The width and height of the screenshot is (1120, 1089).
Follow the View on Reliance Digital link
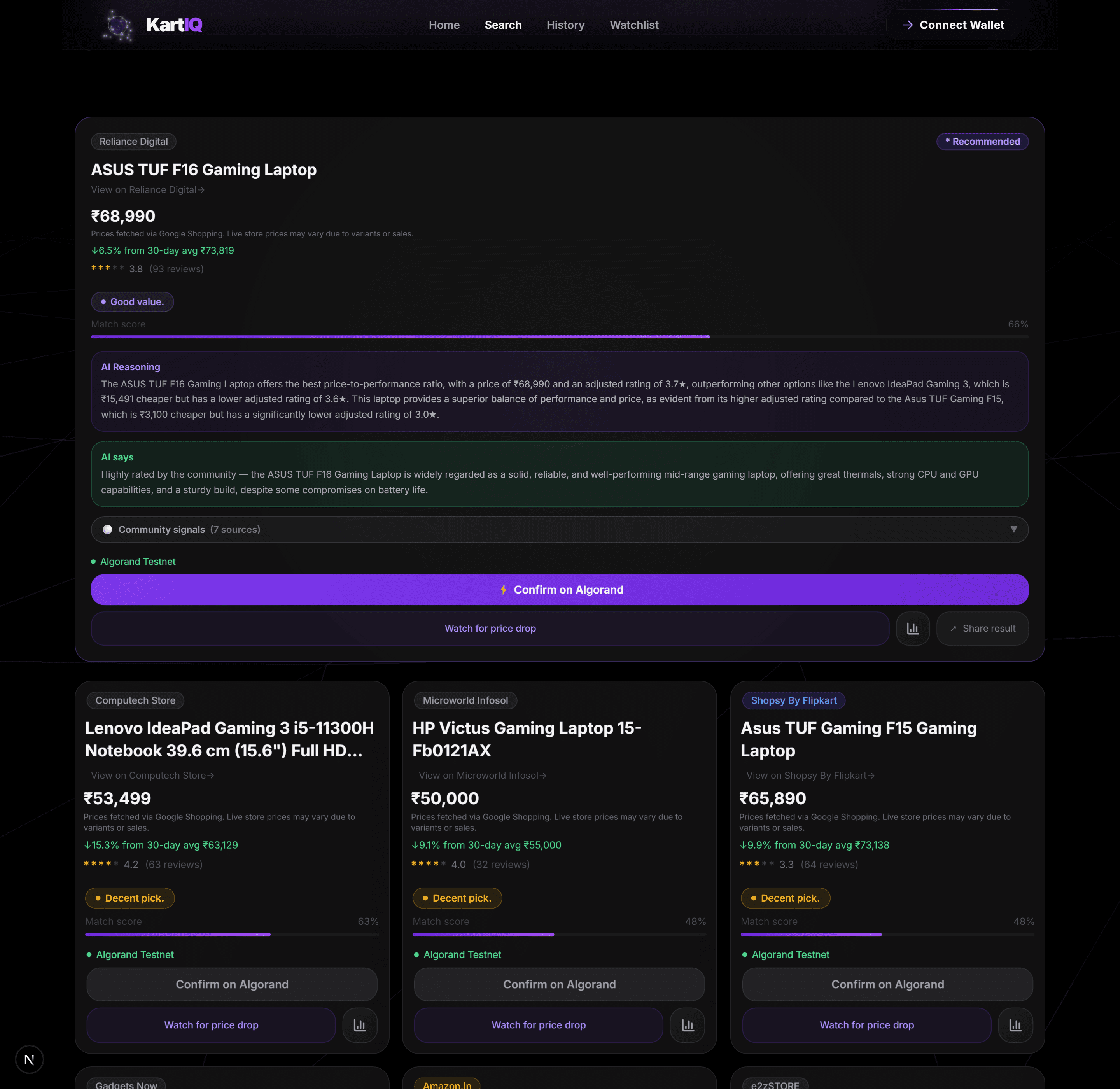(x=147, y=190)
